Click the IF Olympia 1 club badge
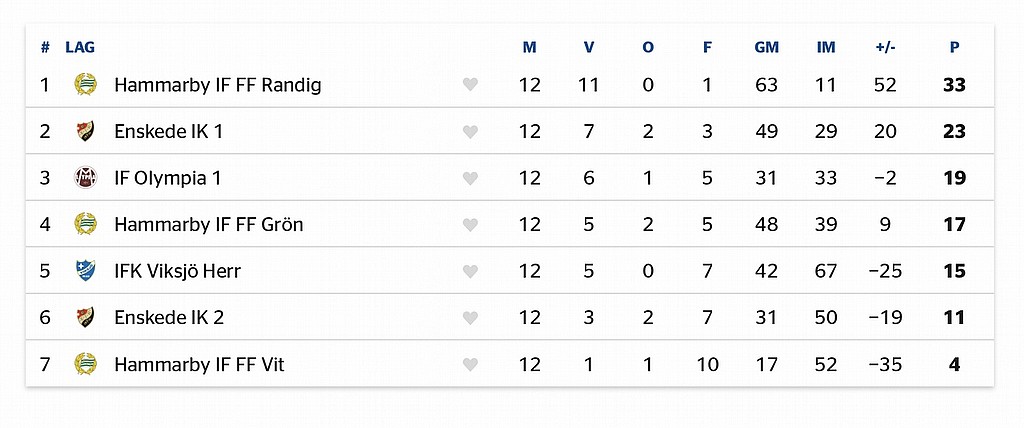Image resolution: width=1024 pixels, height=428 pixels. point(86,178)
